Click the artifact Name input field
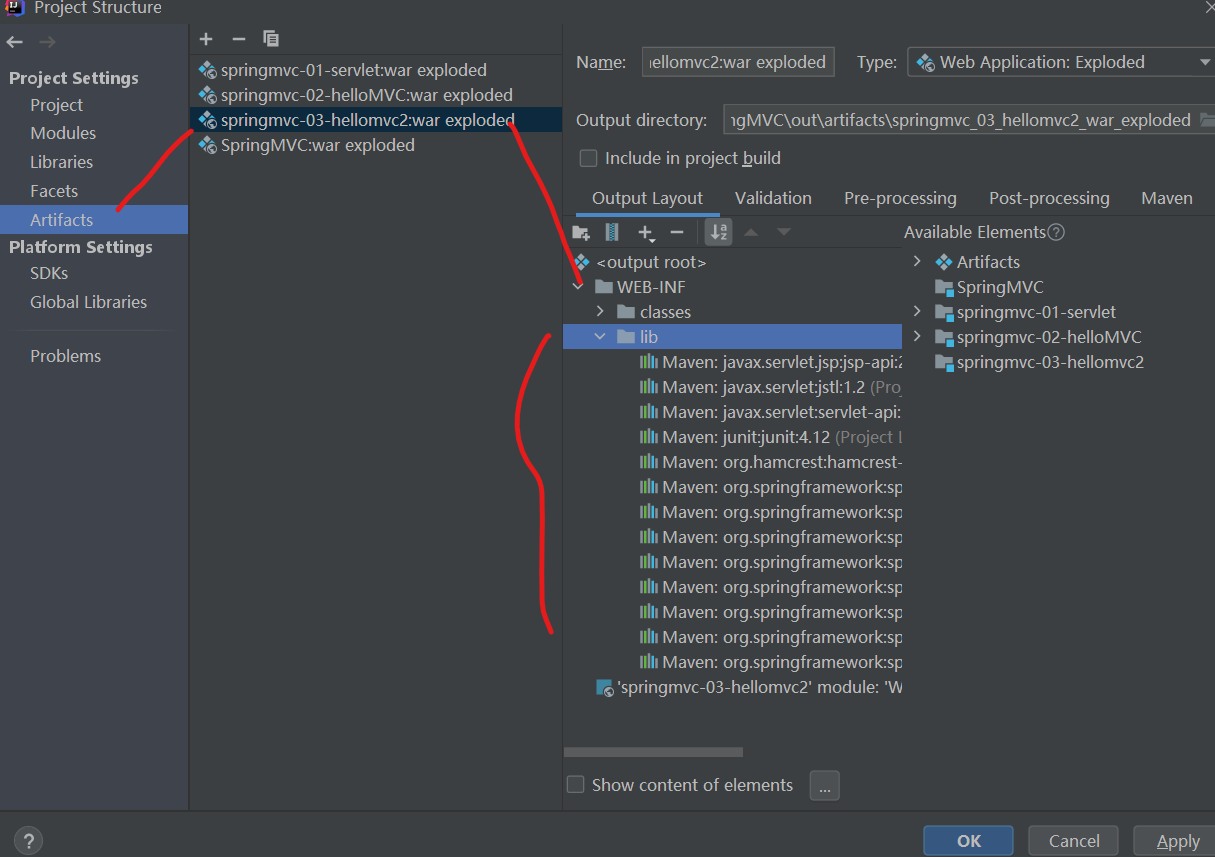Image resolution: width=1215 pixels, height=857 pixels. [x=738, y=62]
